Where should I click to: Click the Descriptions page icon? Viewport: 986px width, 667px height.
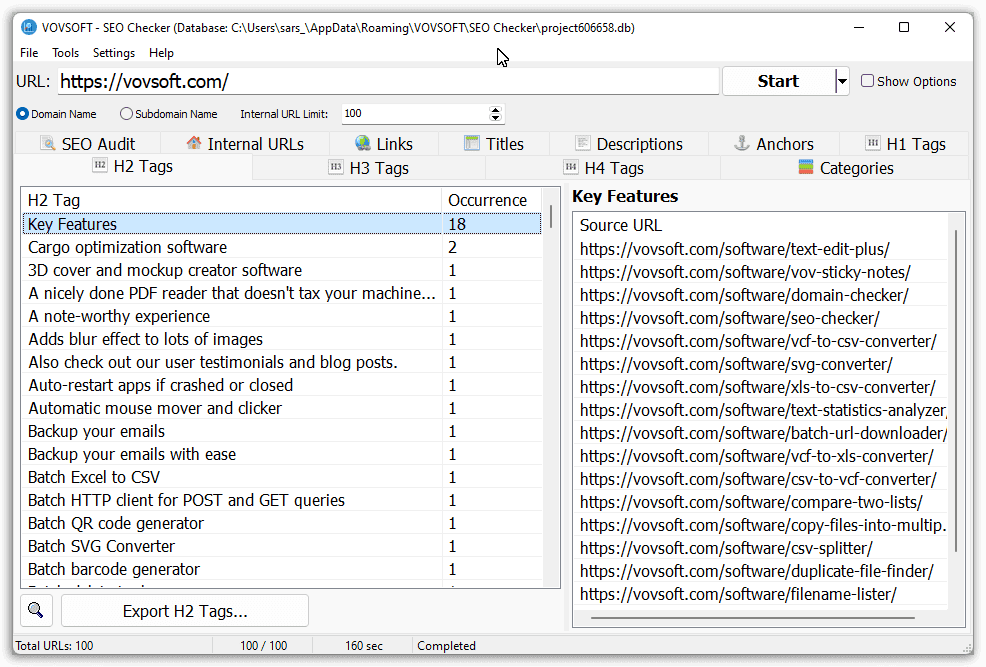click(x=583, y=143)
